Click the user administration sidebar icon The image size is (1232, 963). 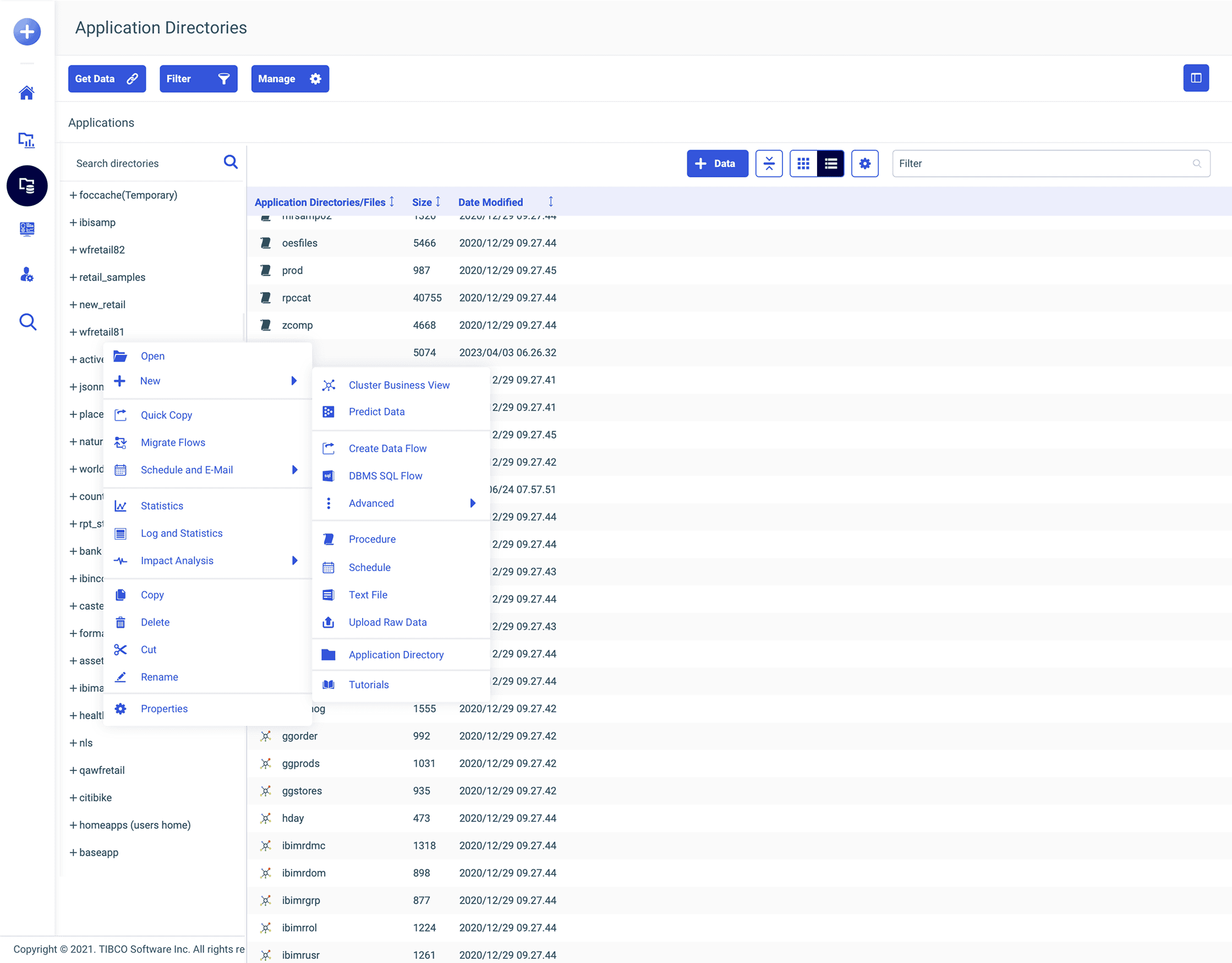[x=26, y=275]
